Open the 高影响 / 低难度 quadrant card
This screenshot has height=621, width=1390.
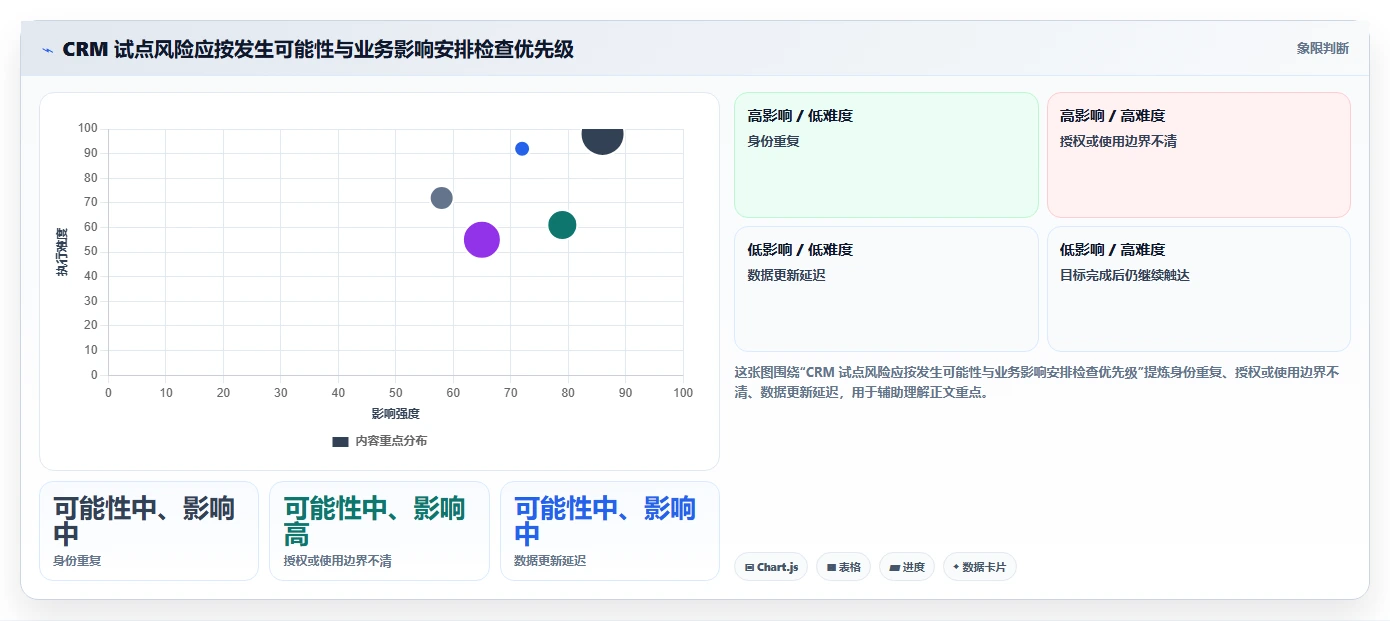coord(886,155)
